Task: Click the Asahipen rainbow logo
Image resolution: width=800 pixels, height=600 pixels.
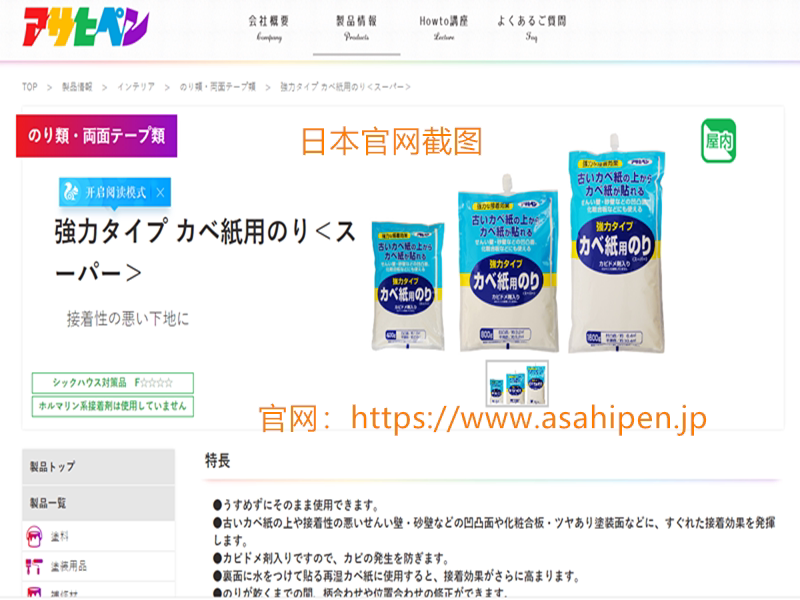Action: [86, 28]
